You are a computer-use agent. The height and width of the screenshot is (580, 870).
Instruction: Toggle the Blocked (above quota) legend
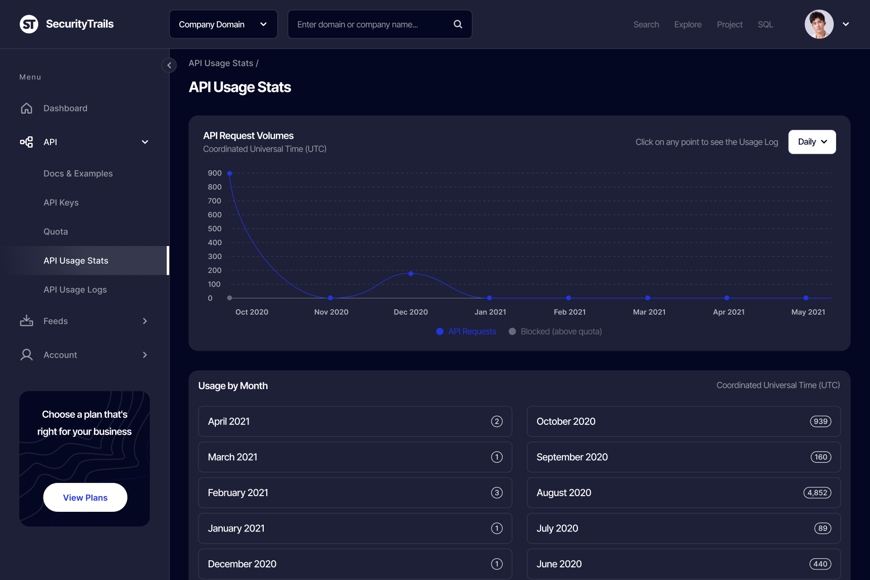click(555, 331)
